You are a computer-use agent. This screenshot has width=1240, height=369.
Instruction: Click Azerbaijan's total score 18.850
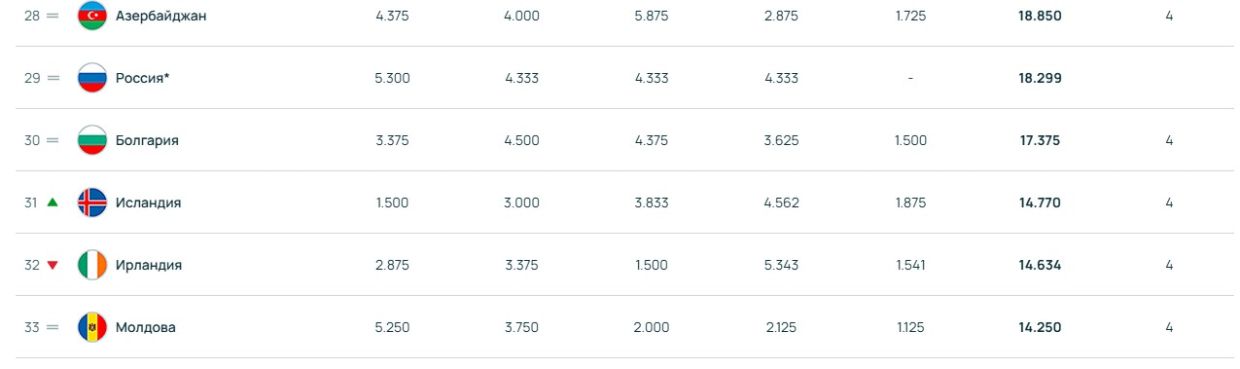click(1040, 16)
